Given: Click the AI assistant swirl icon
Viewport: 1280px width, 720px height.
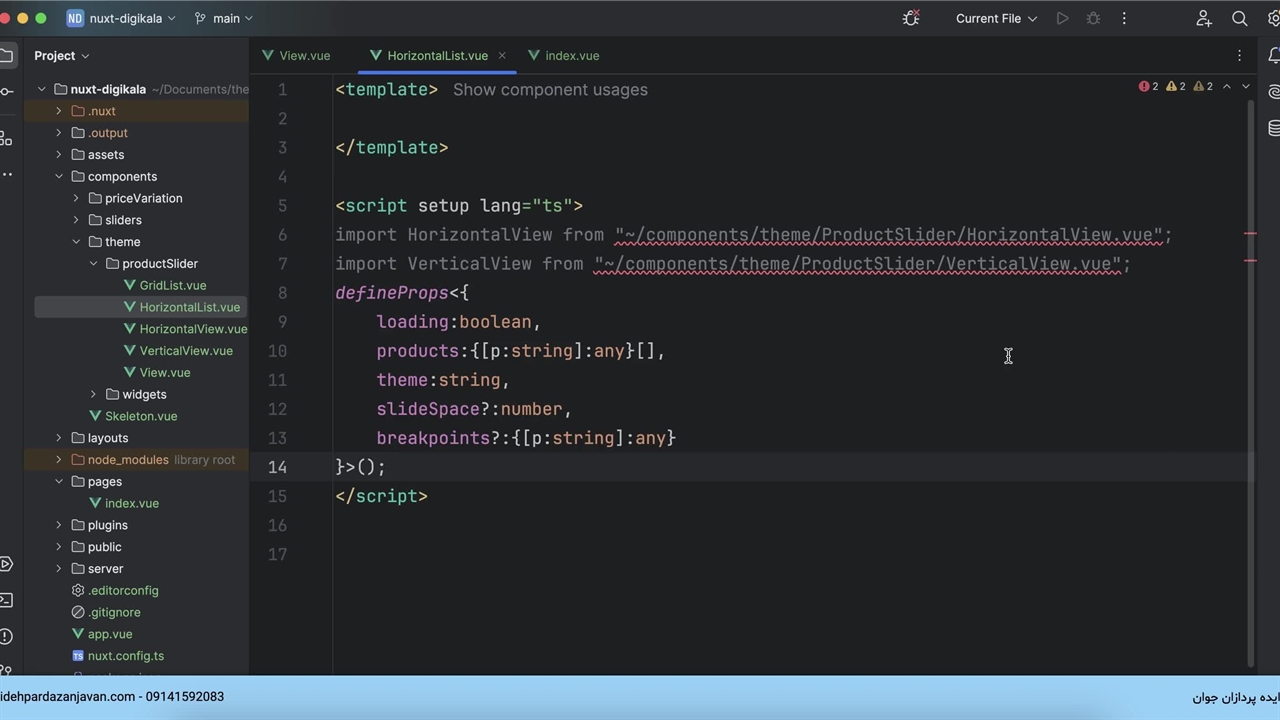Looking at the screenshot, I should (1274, 92).
